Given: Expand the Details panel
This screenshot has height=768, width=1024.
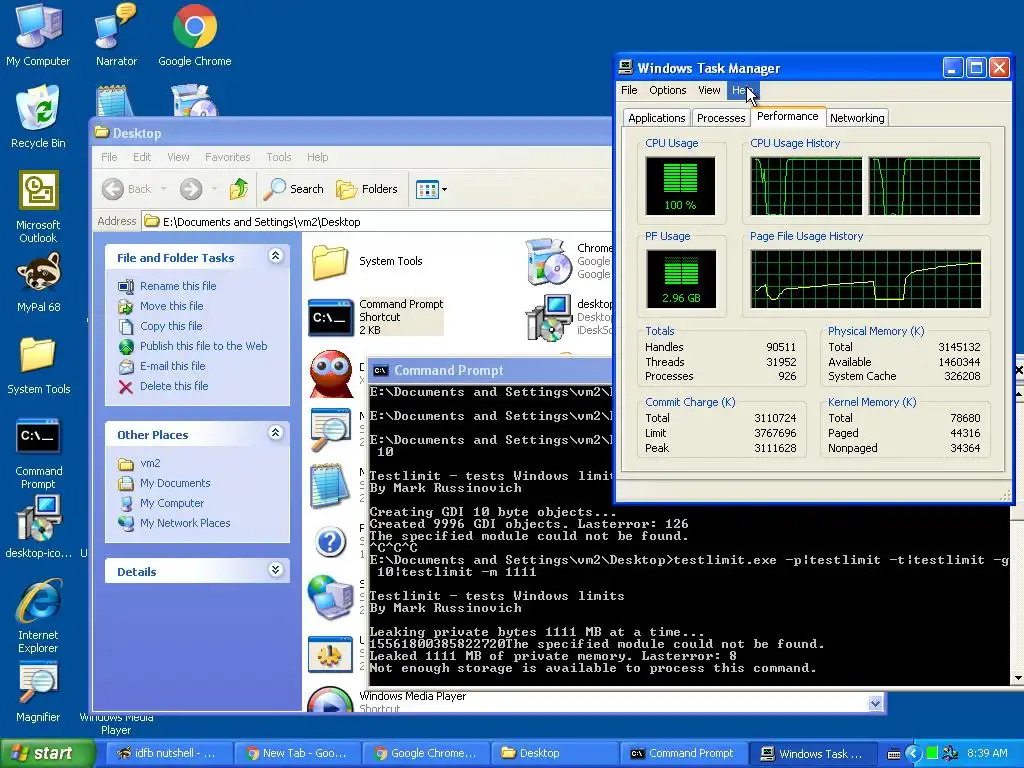Looking at the screenshot, I should (276, 569).
